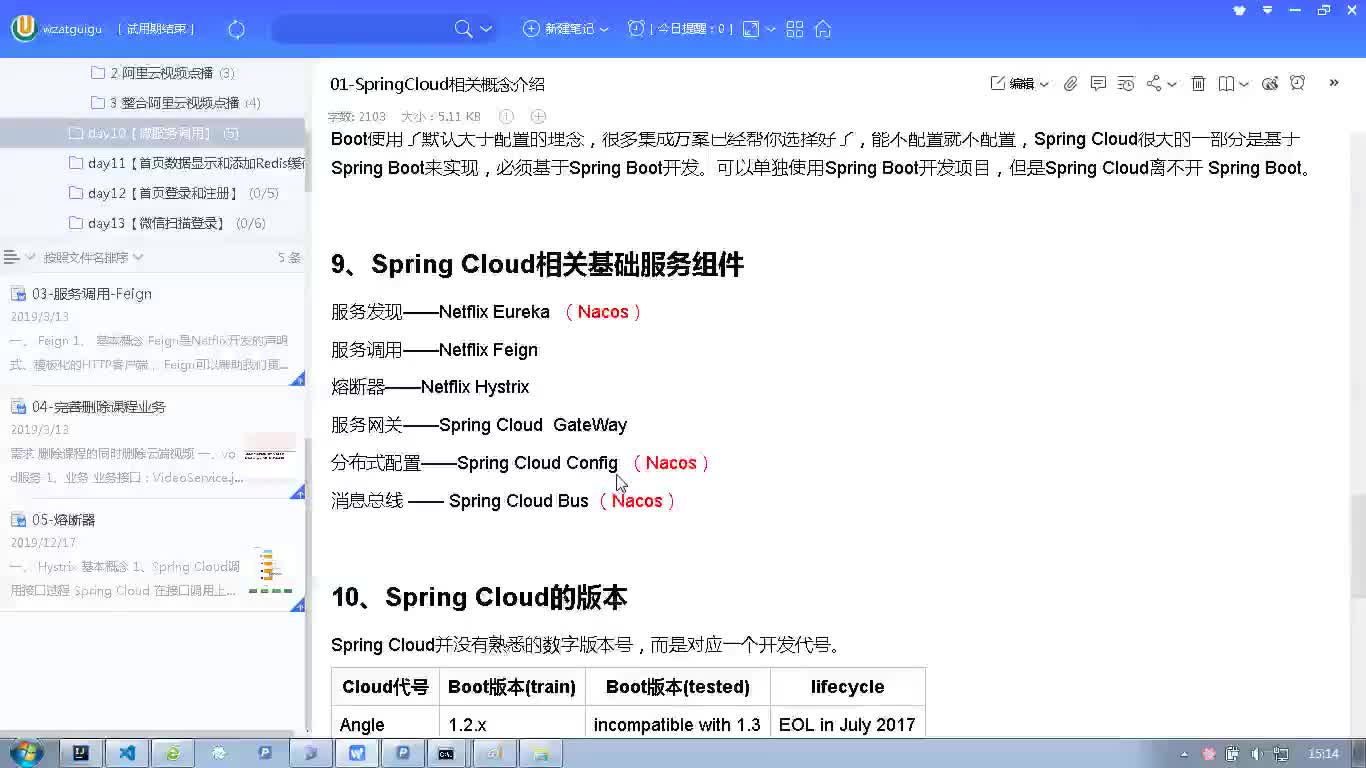Select folder day11【首页数据显示和添加Redis缓存】
This screenshot has width=1366, height=768.
click(187, 163)
